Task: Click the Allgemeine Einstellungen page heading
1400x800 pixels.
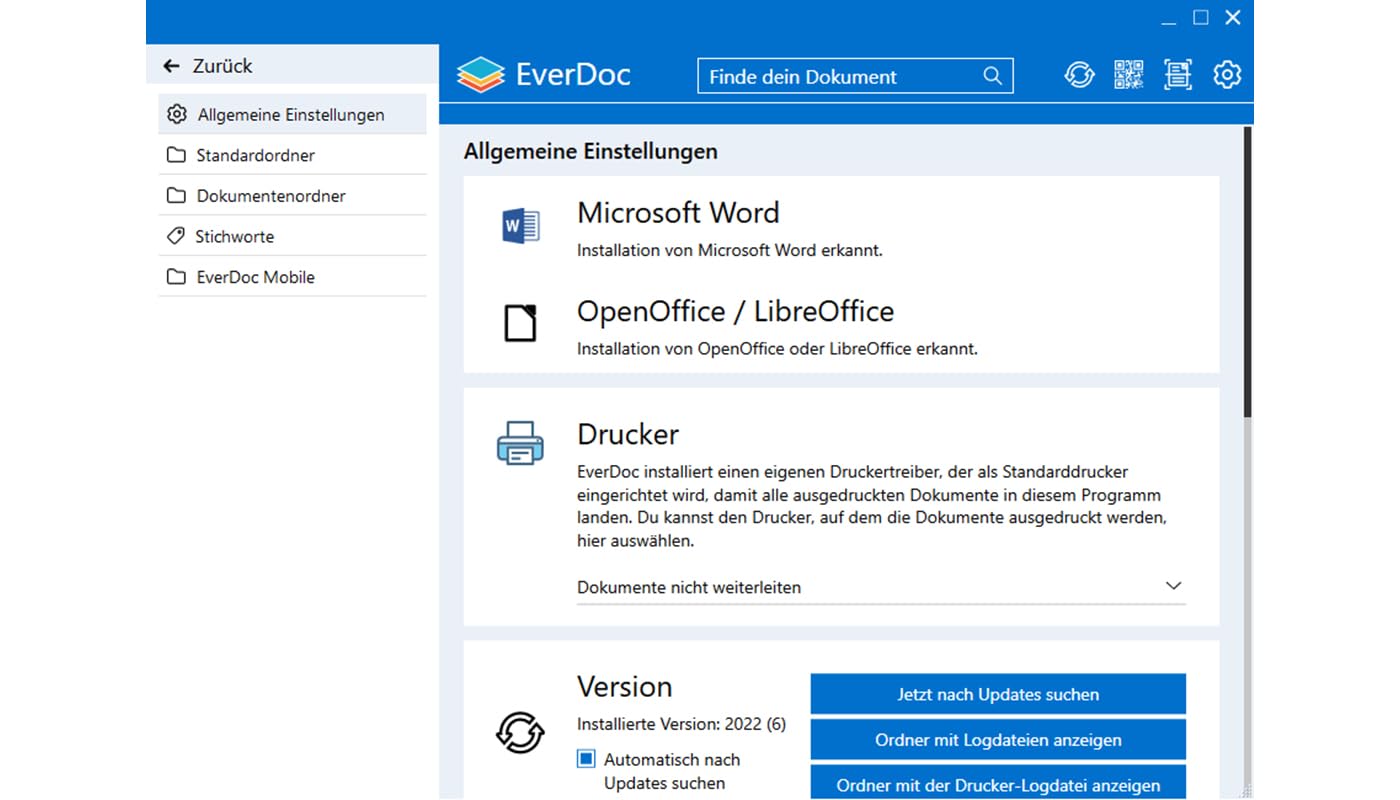Action: pyautogui.click(x=591, y=152)
